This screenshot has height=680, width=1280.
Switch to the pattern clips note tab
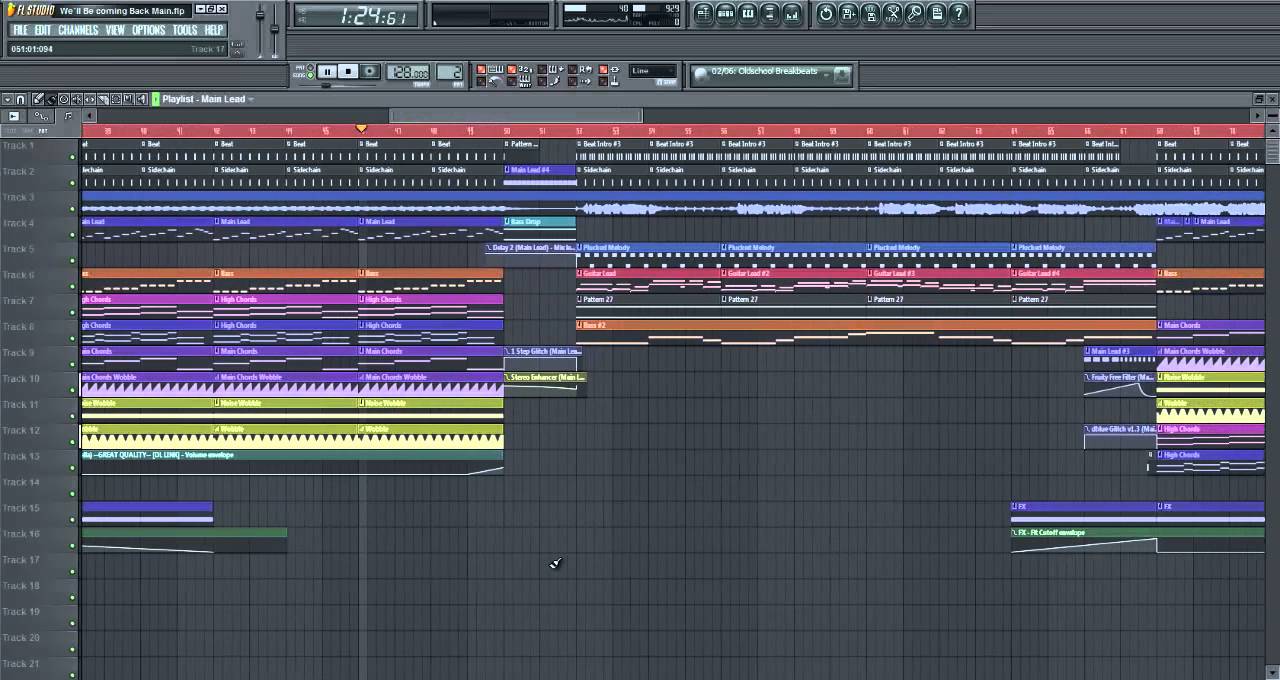68,116
